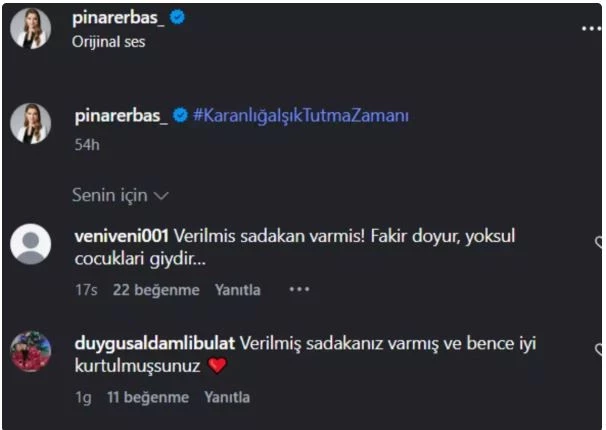Click the "54h" caption timestamp
606x430 pixels.
pyautogui.click(x=87, y=144)
